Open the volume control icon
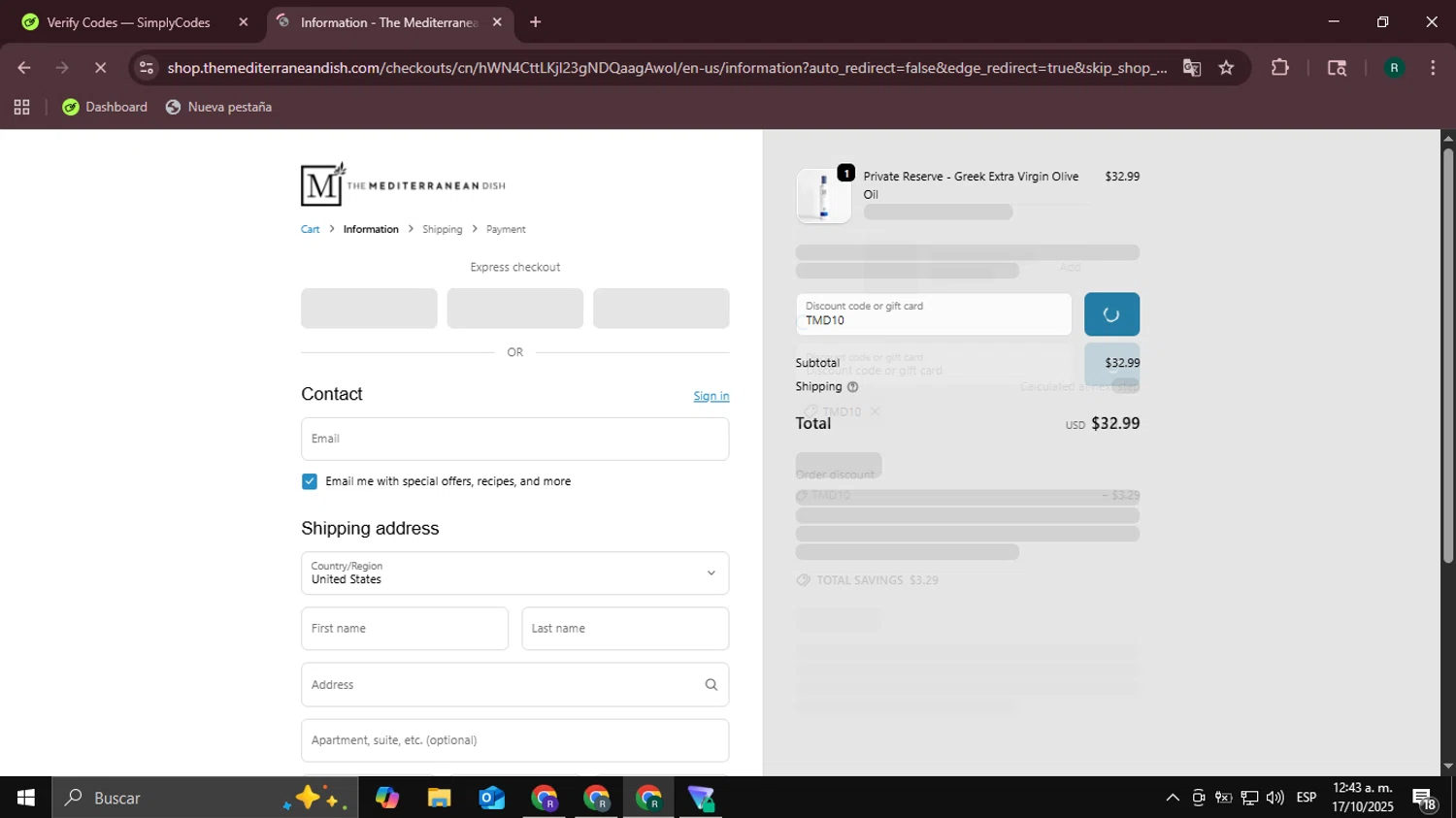The image size is (1456, 818). coord(1275,798)
